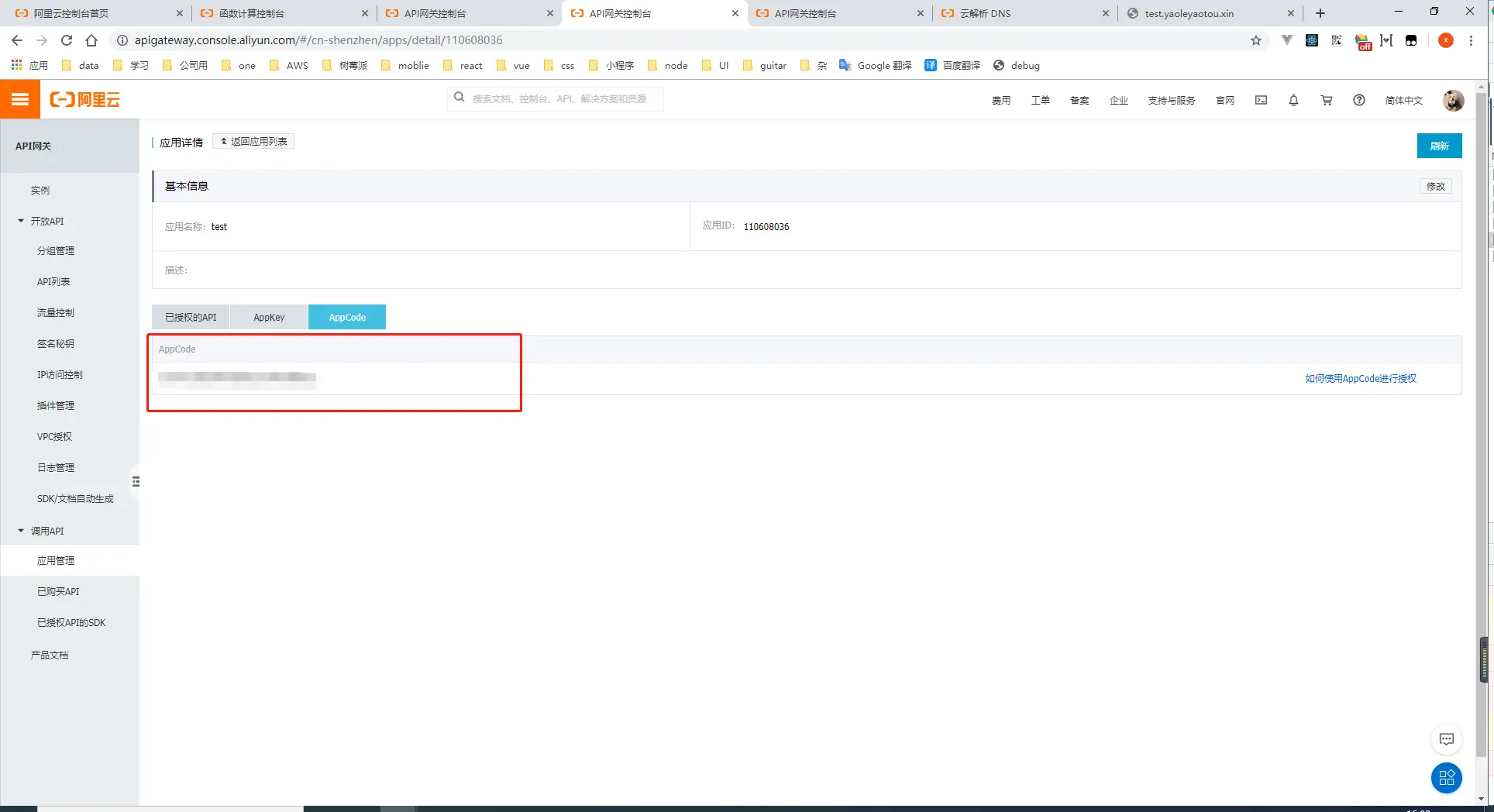Switch to the AppKey tab
Screen dimensions: 1494x812
[x=269, y=317]
